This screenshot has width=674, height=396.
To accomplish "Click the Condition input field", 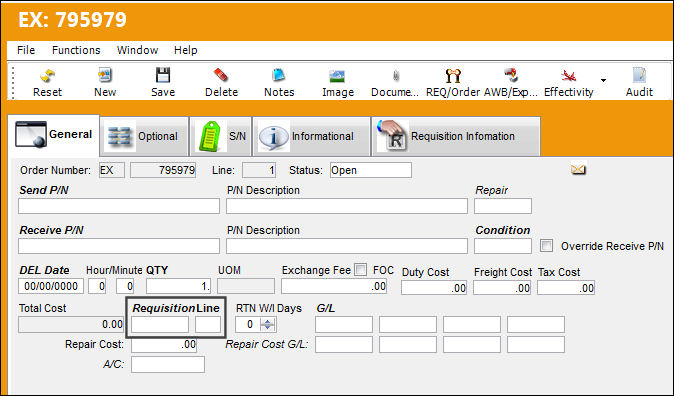I will click(x=503, y=246).
